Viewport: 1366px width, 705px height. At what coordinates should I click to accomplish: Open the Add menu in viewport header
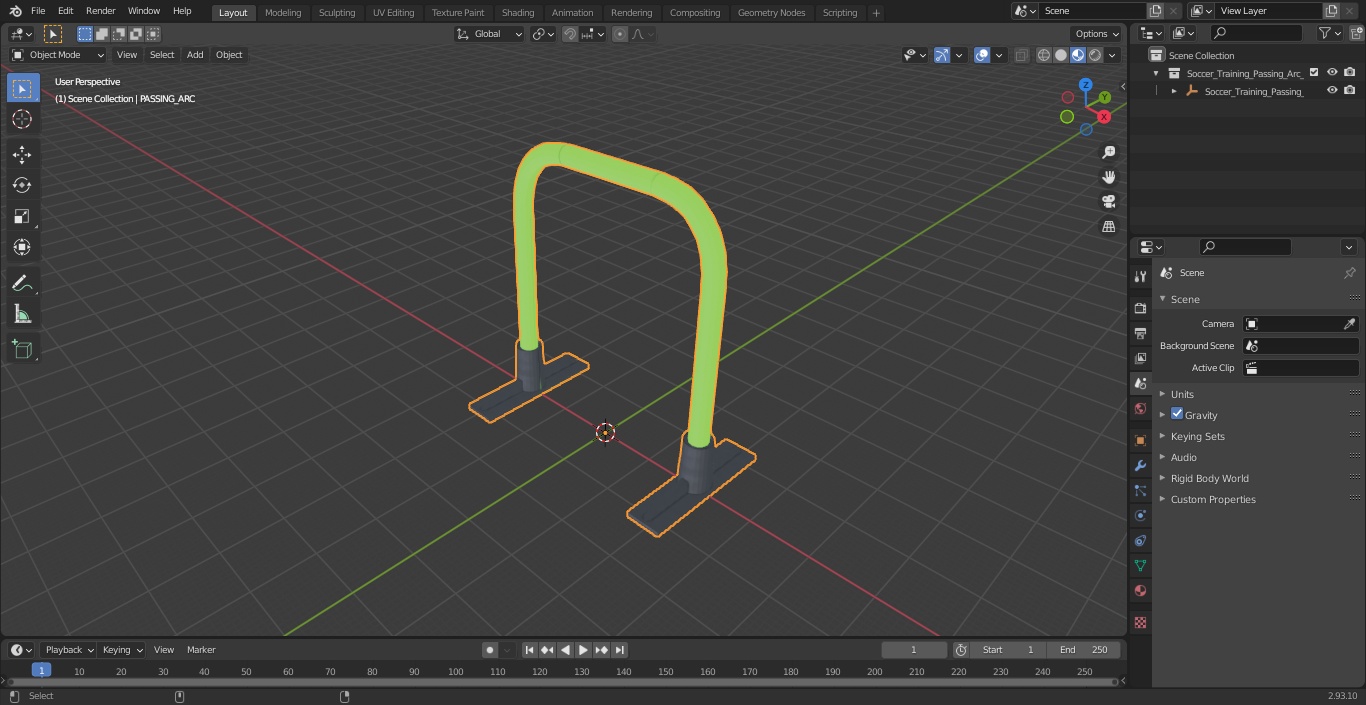(195, 55)
